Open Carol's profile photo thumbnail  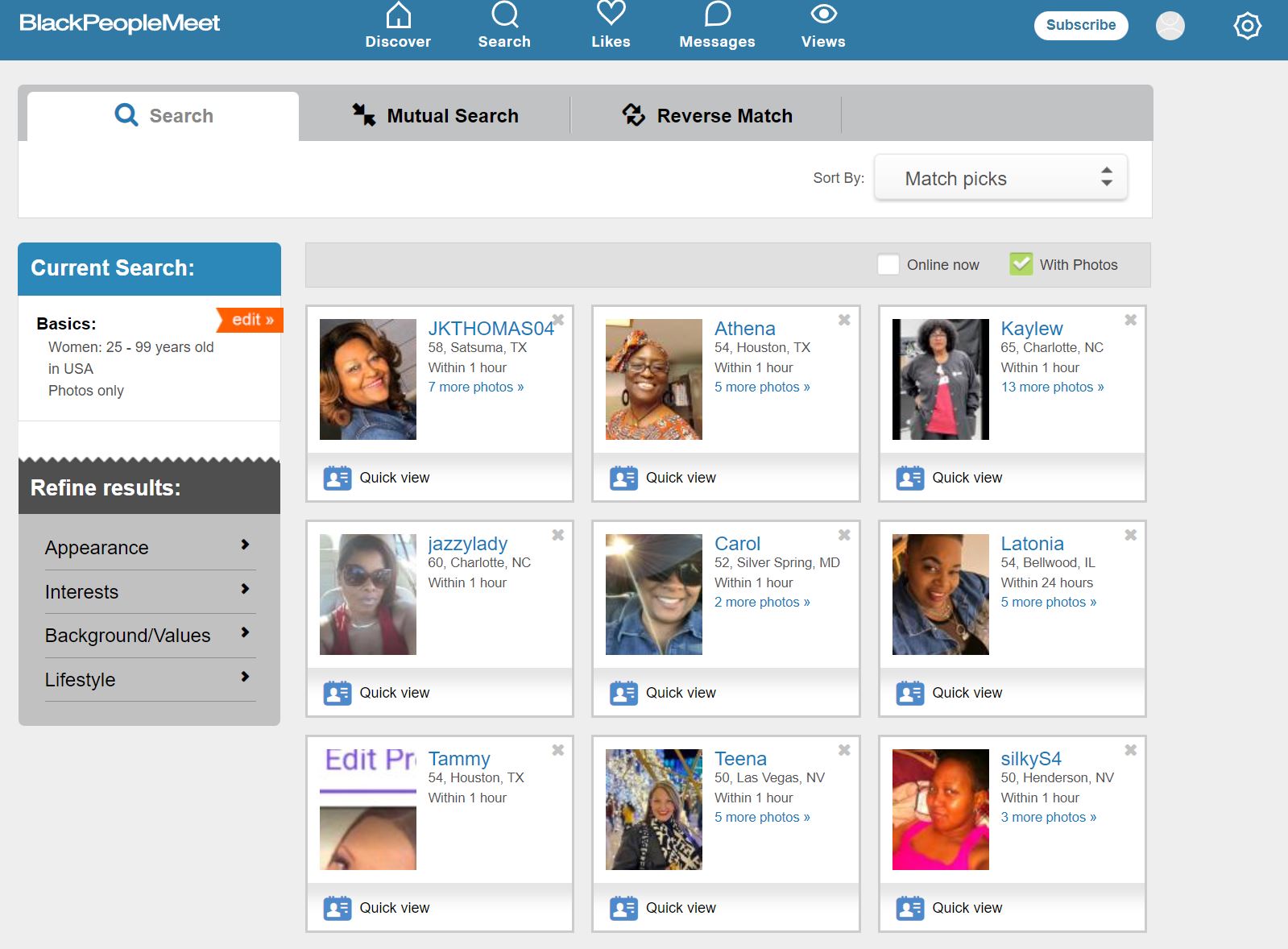click(654, 595)
